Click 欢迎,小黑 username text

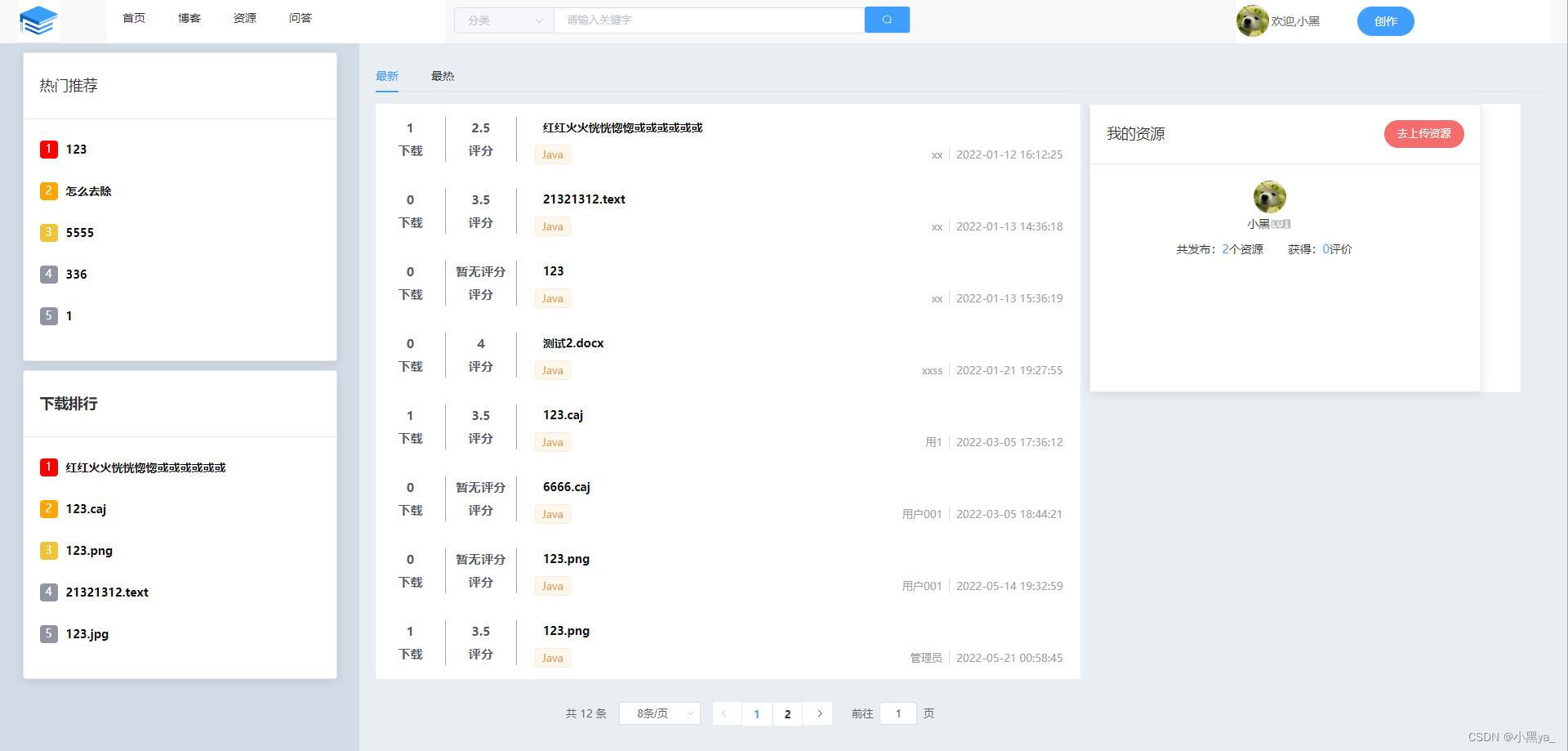pyautogui.click(x=1295, y=21)
